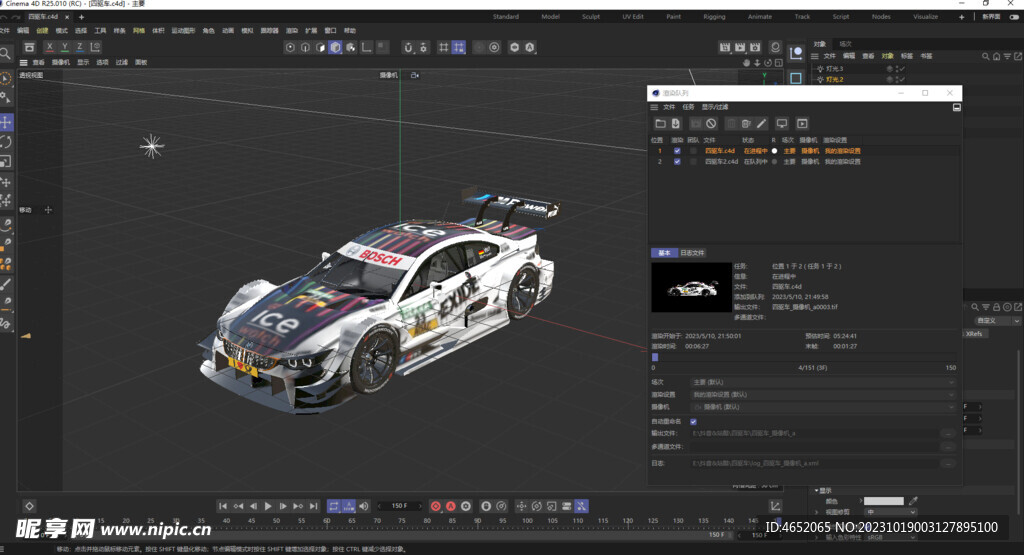Click the 150 F current frame field
The width and height of the screenshot is (1024, 555).
coord(399,506)
